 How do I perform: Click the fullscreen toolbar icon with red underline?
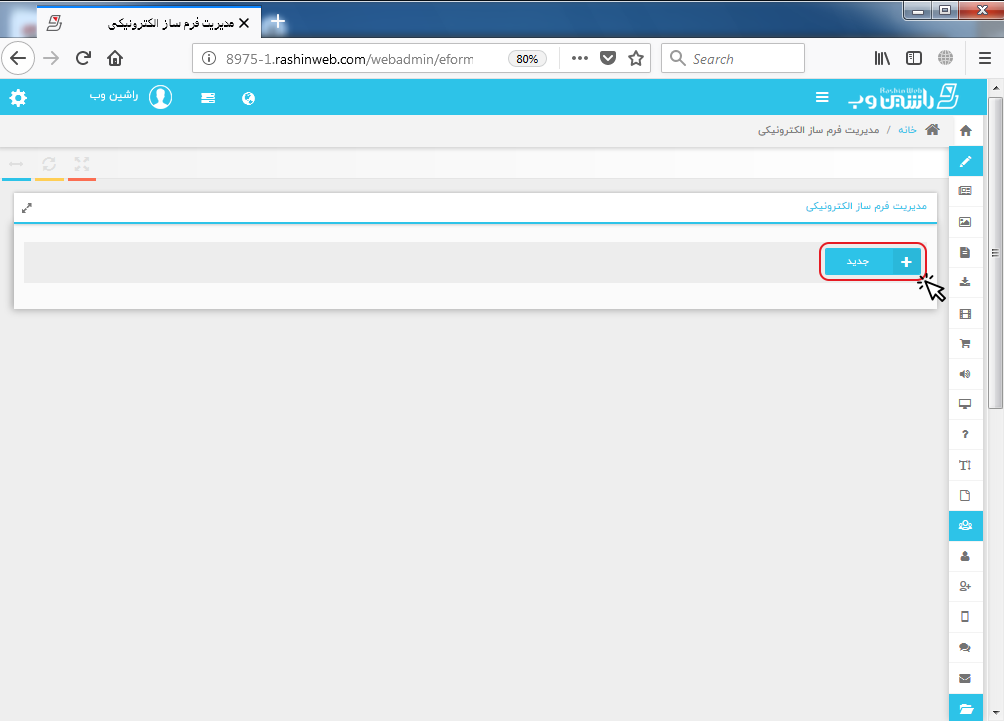81,165
